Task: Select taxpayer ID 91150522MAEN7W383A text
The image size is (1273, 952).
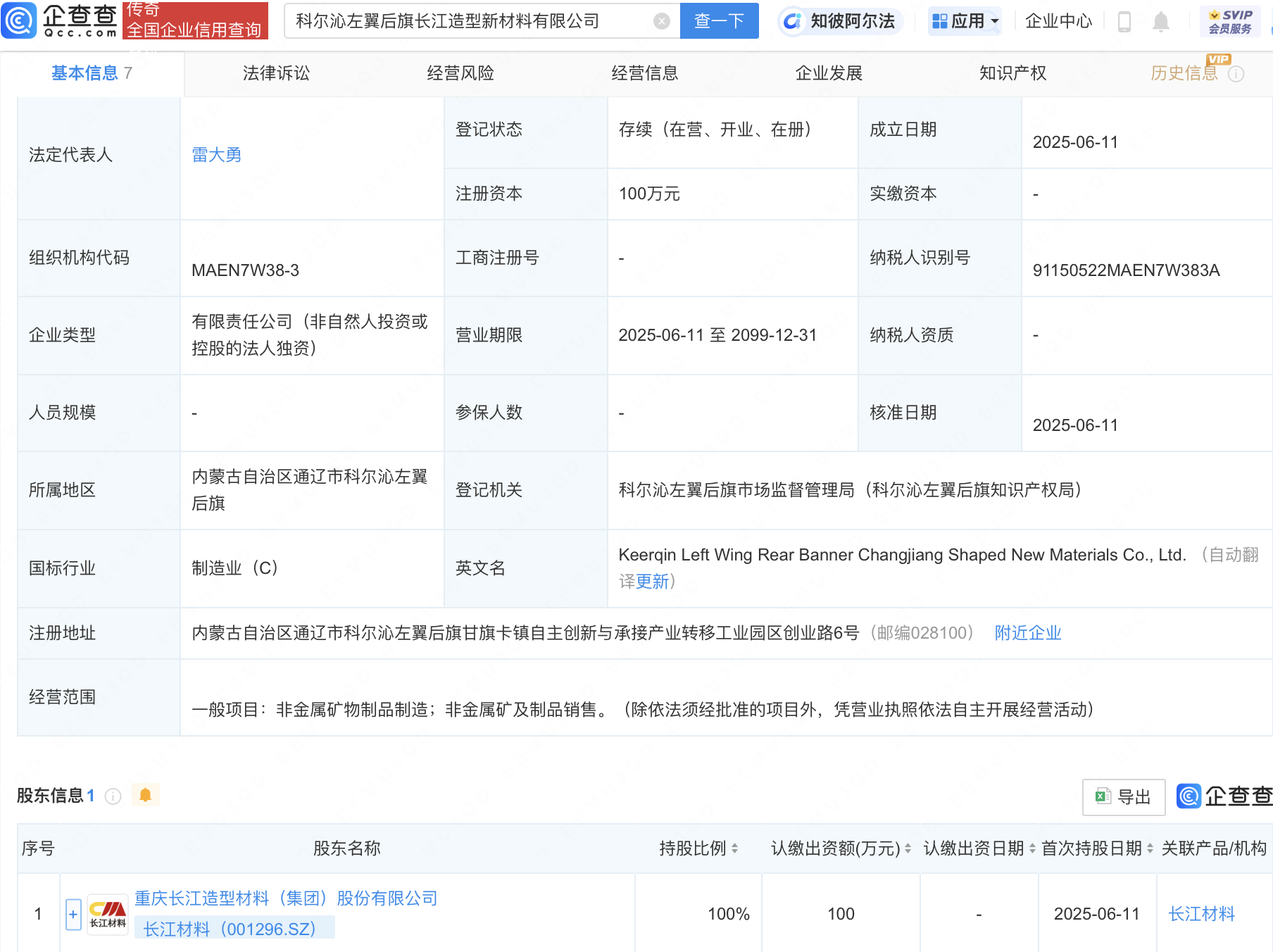Action: click(1126, 270)
